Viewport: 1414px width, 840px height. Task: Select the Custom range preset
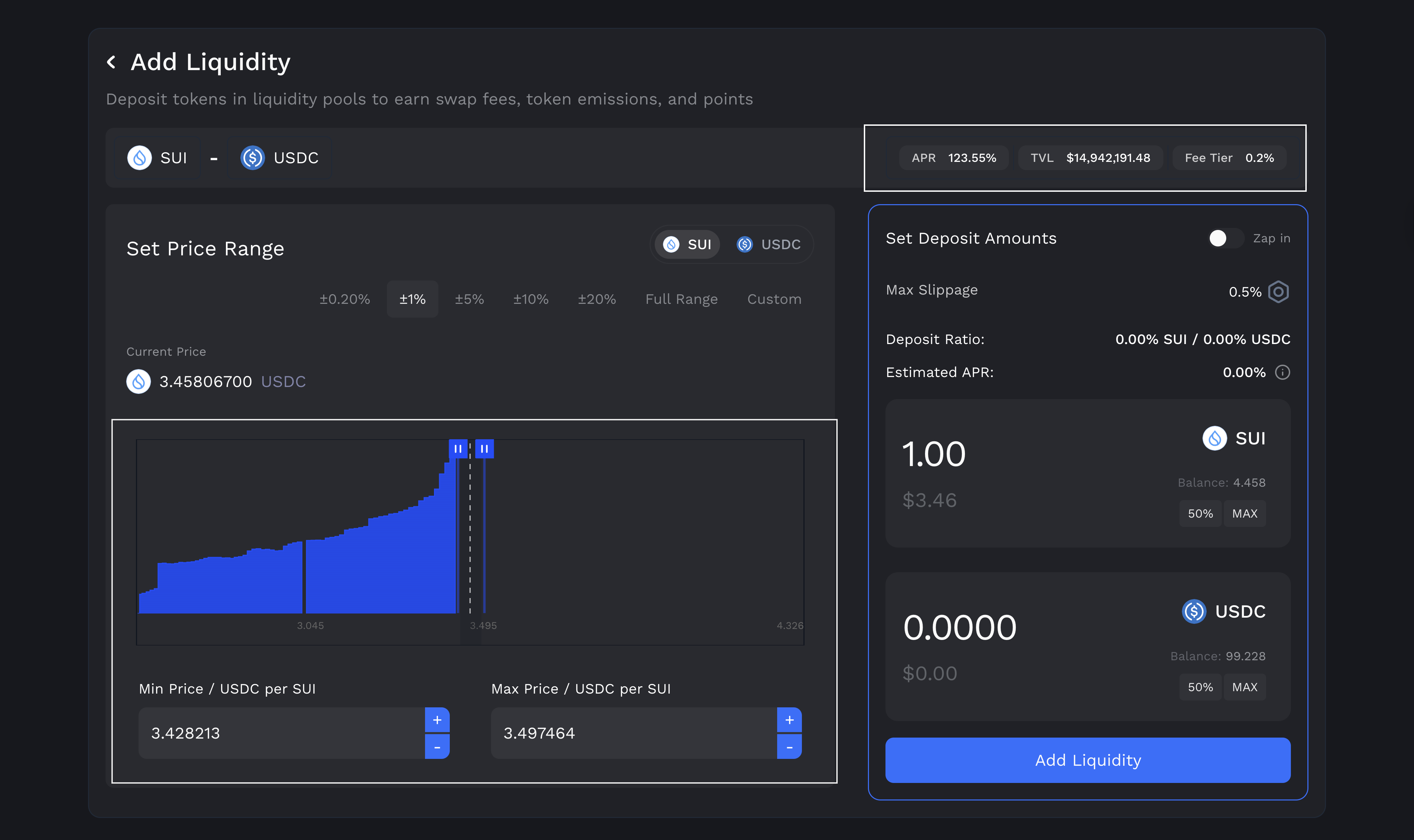(774, 299)
